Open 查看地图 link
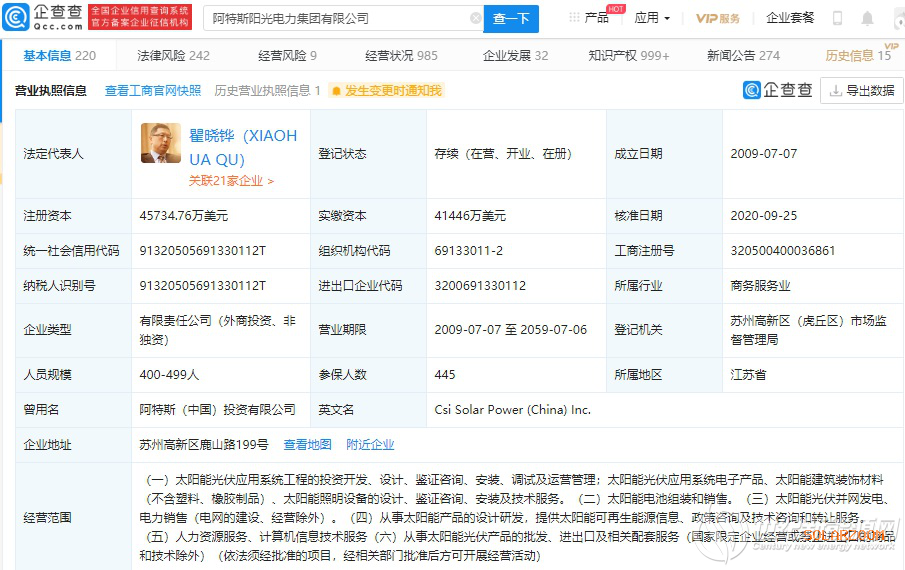The height and width of the screenshot is (570, 905). (308, 444)
